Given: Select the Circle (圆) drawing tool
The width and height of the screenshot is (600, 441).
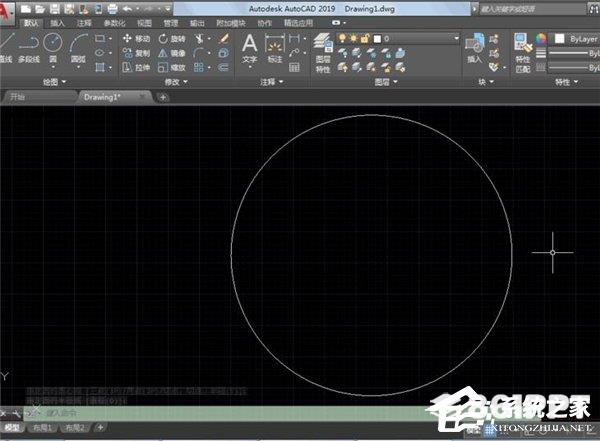Looking at the screenshot, I should click(53, 48).
